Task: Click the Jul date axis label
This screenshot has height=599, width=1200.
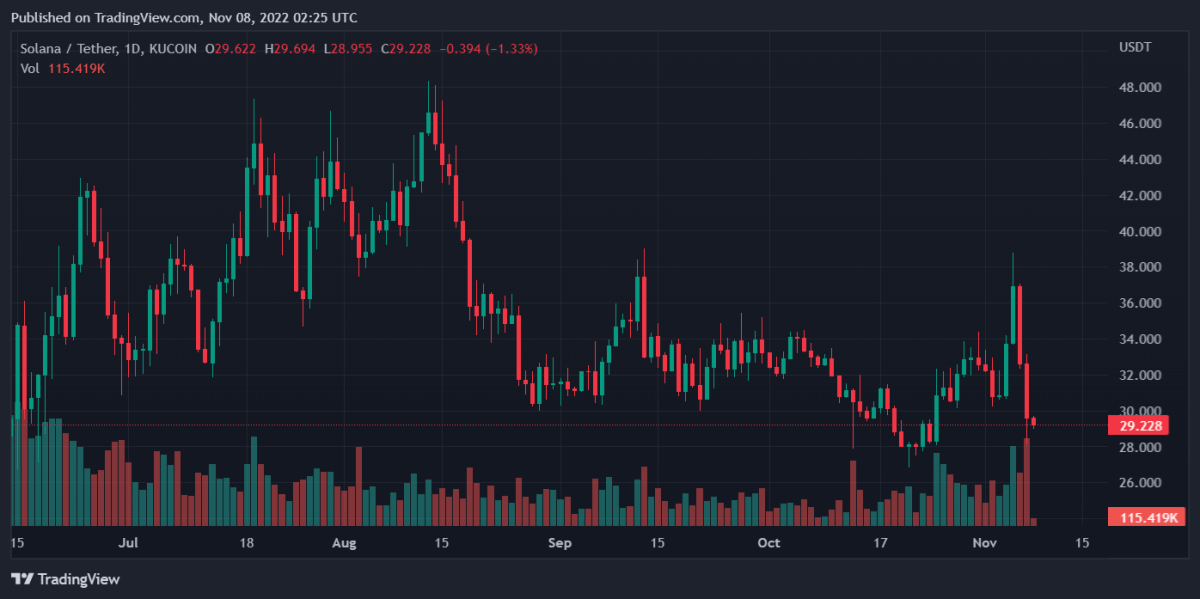Action: 127,543
